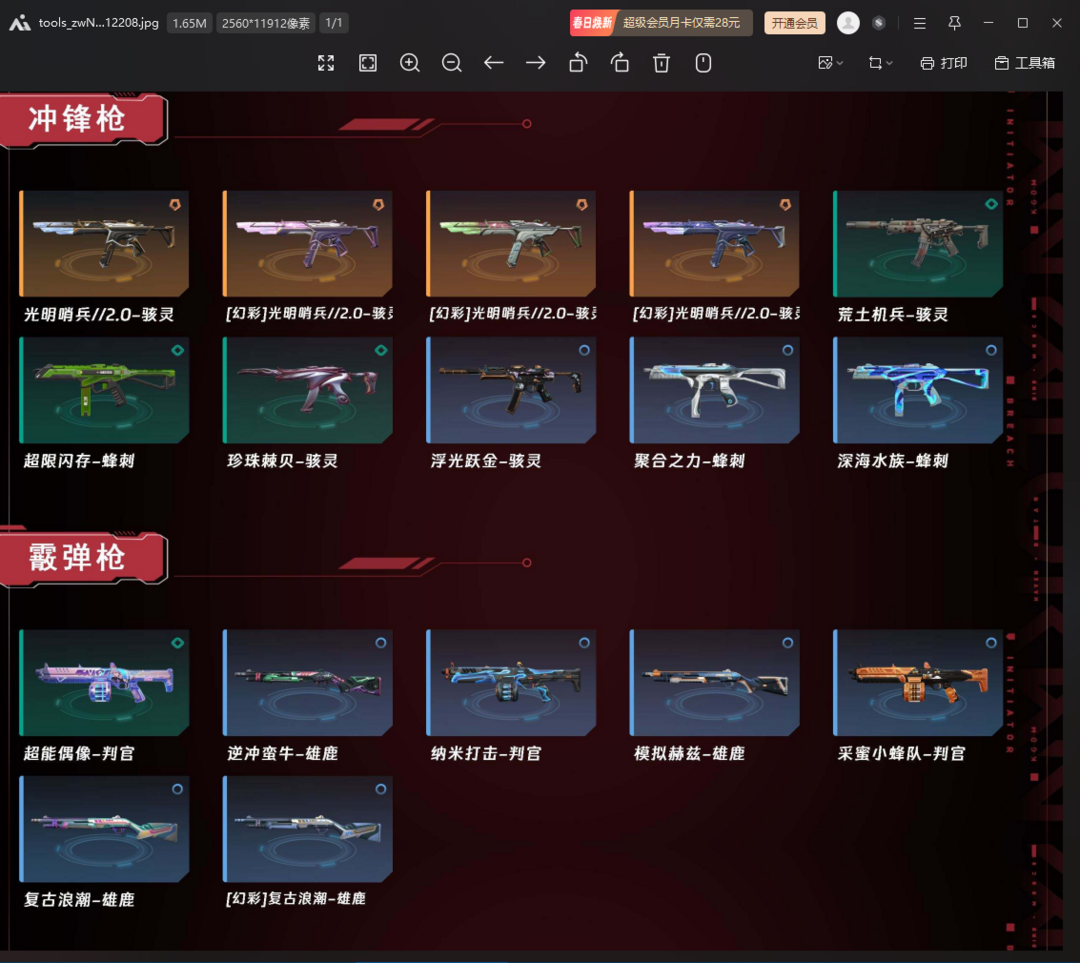Select the 深海水族-蜂刺 skin card
1080x963 pixels.
click(917, 390)
